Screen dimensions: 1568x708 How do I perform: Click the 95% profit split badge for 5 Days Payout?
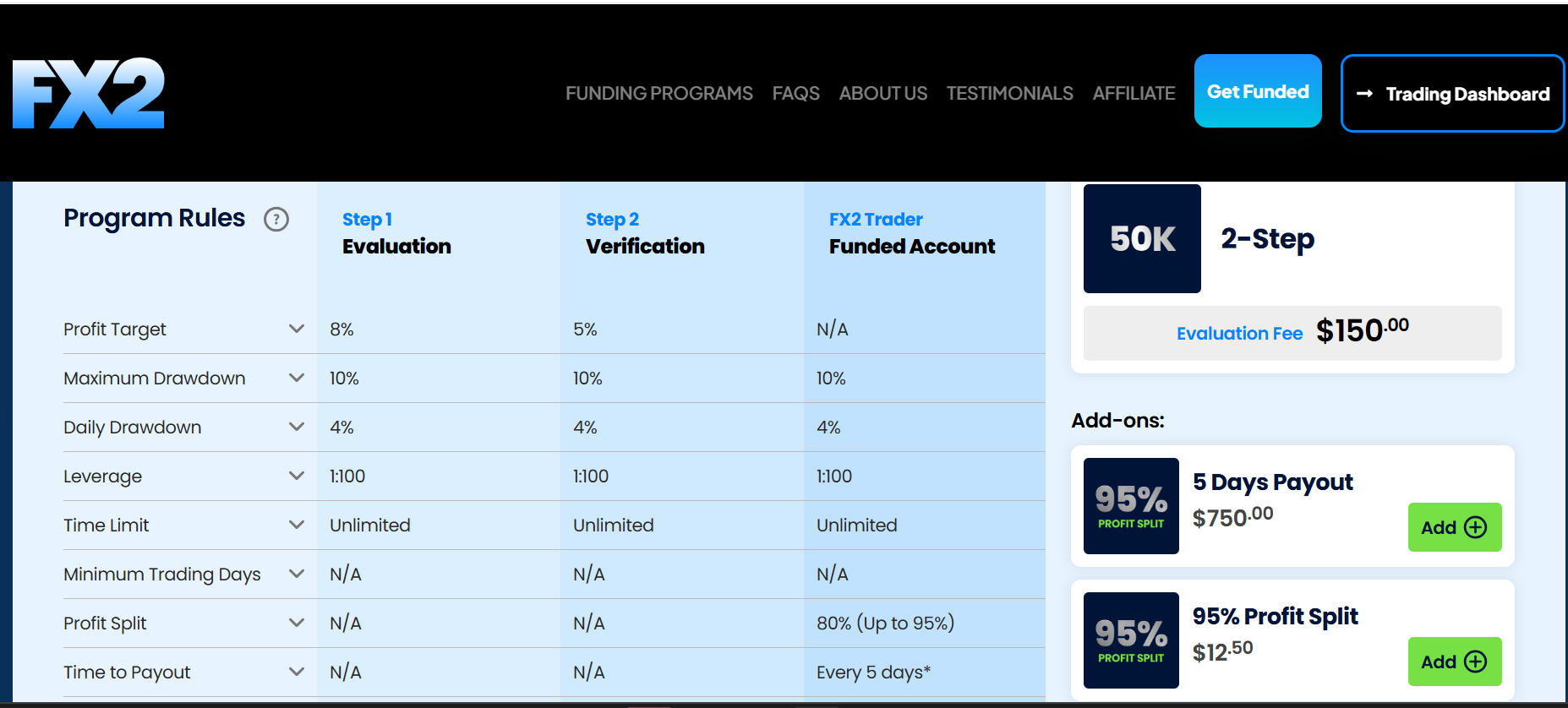[x=1131, y=506]
